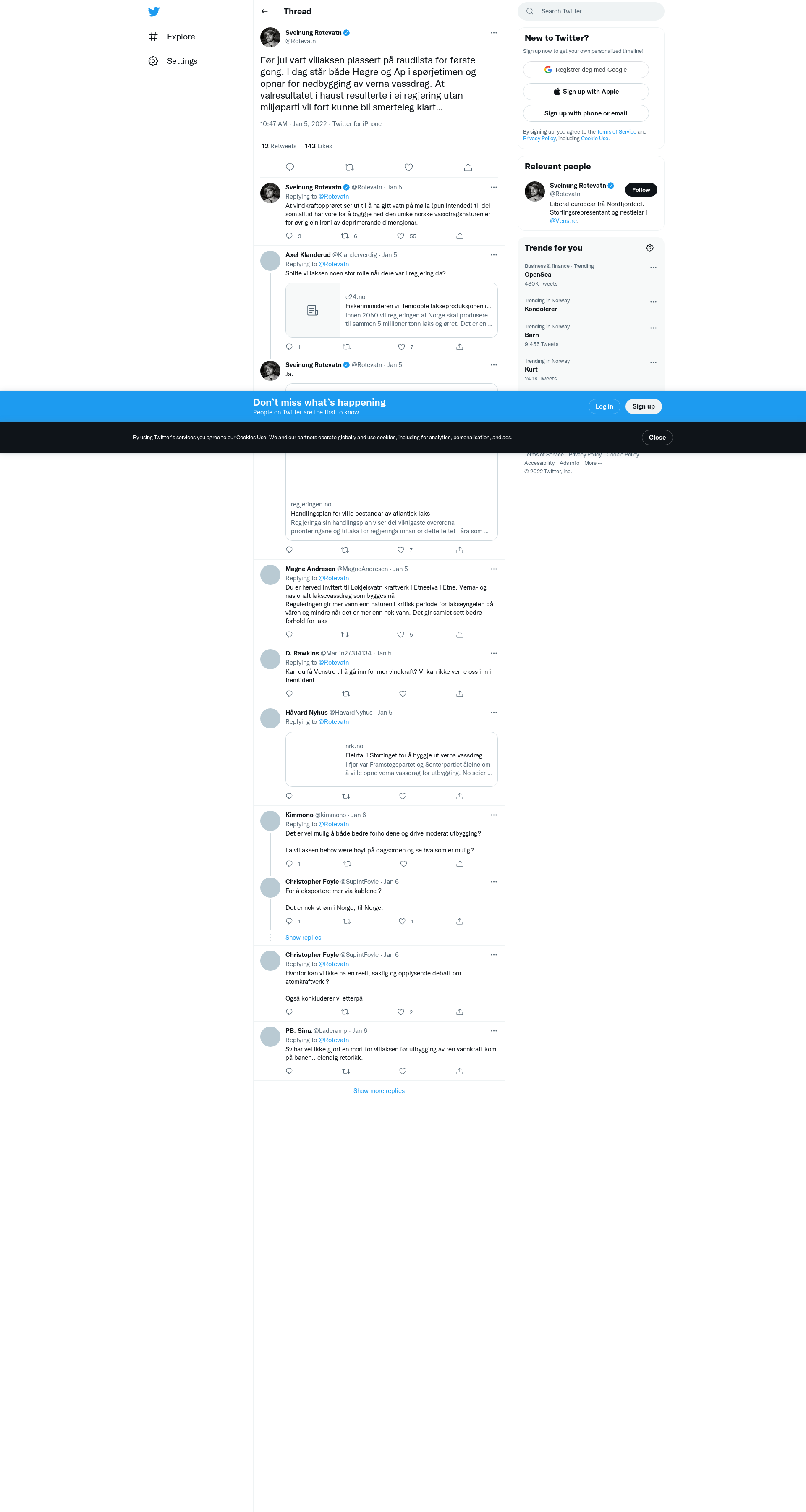Retweet the main tweet
The height and width of the screenshot is (1512, 806).
click(x=349, y=167)
